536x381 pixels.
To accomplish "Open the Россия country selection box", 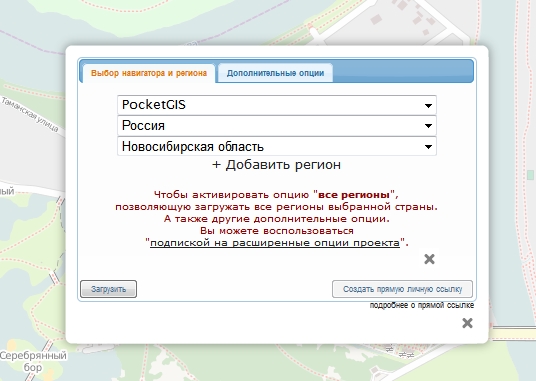I will point(277,126).
